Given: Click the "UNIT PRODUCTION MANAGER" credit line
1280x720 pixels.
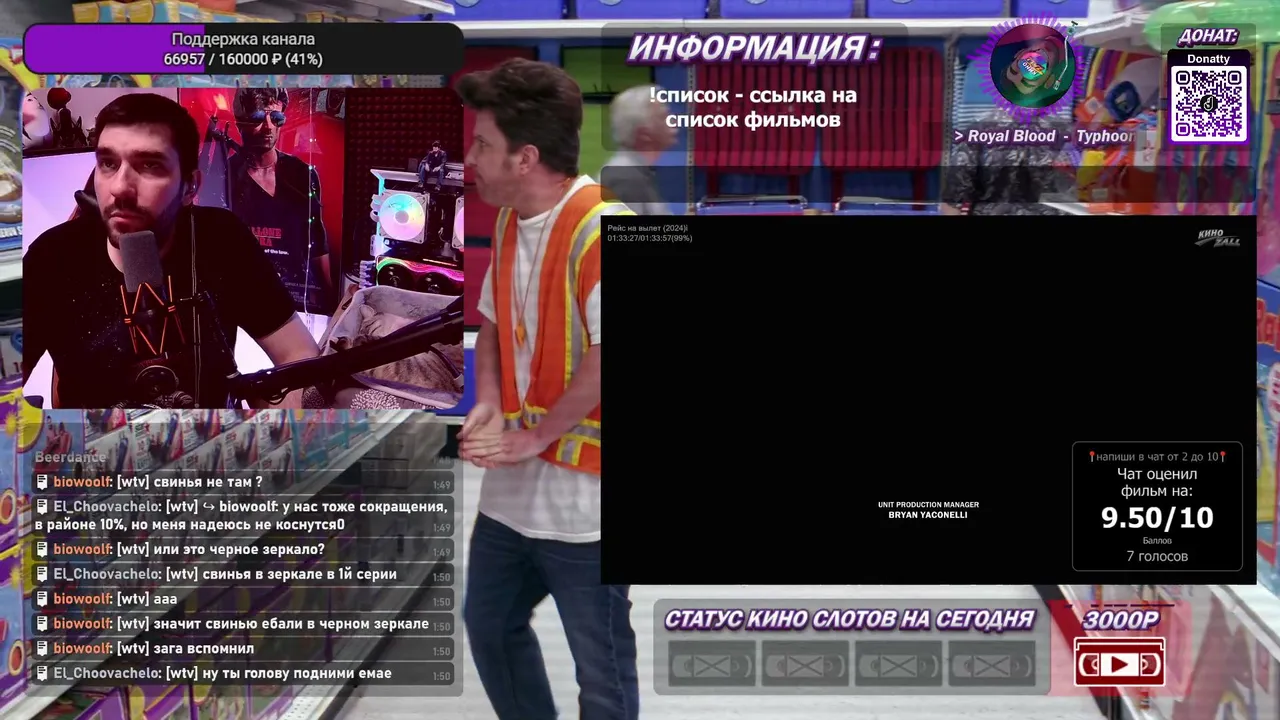Looking at the screenshot, I should click(928, 505).
